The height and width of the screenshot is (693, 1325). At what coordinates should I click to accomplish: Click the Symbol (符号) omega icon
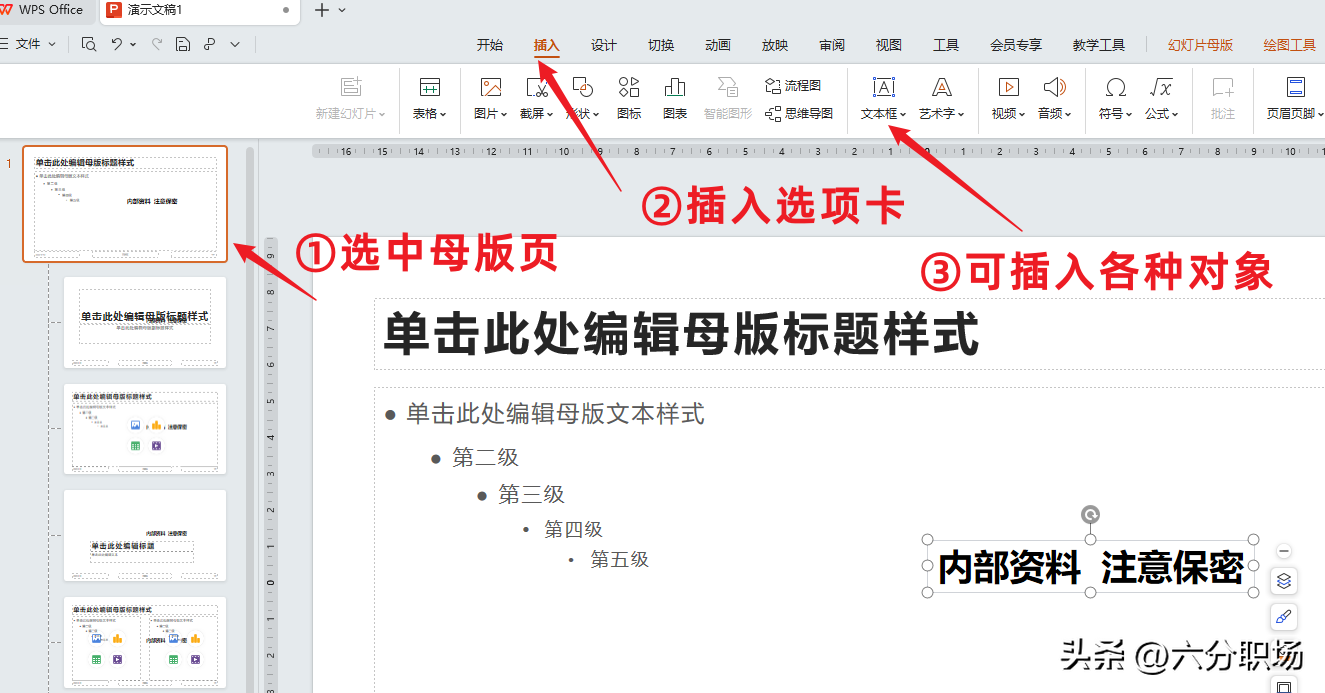click(x=1115, y=87)
